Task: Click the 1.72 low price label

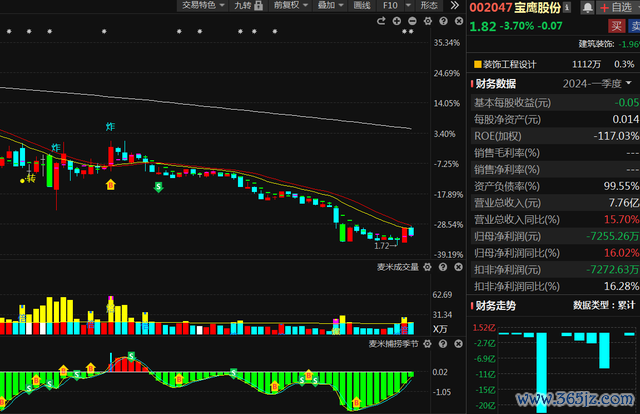Action: click(x=382, y=246)
